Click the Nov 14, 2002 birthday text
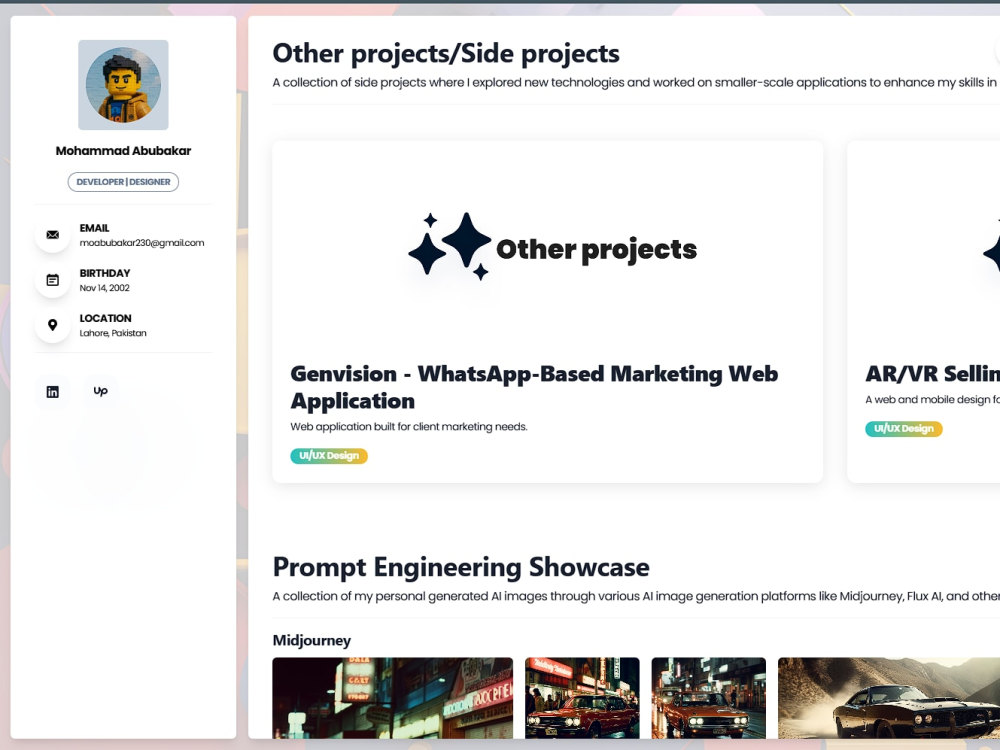Image resolution: width=1000 pixels, height=750 pixels. tap(105, 288)
